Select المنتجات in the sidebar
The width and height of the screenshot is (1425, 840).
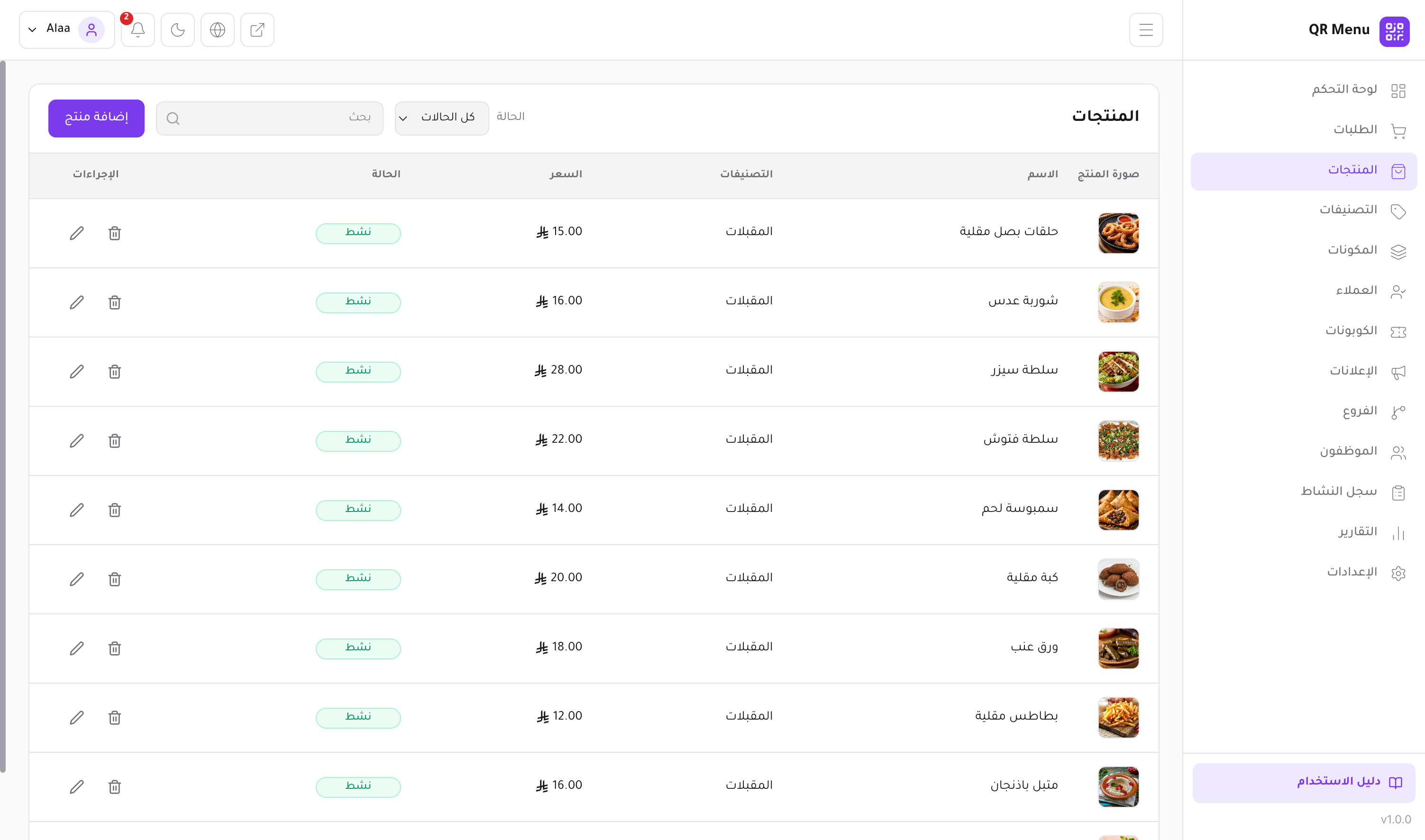pos(1304,171)
